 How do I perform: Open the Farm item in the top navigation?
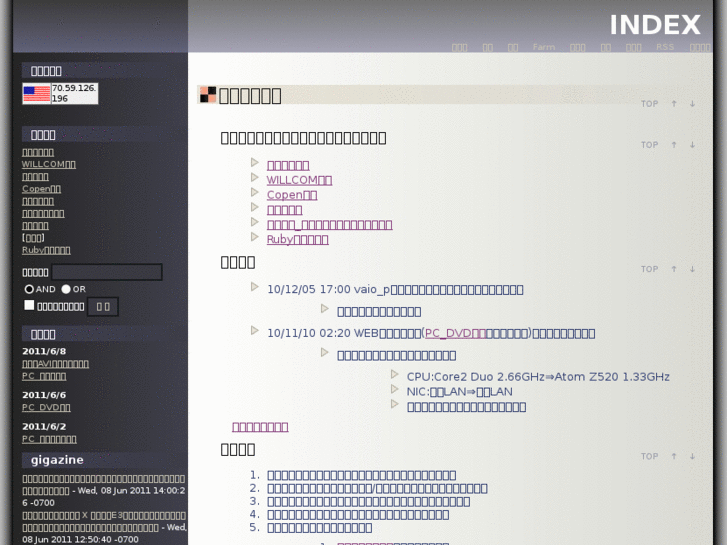tap(544, 47)
